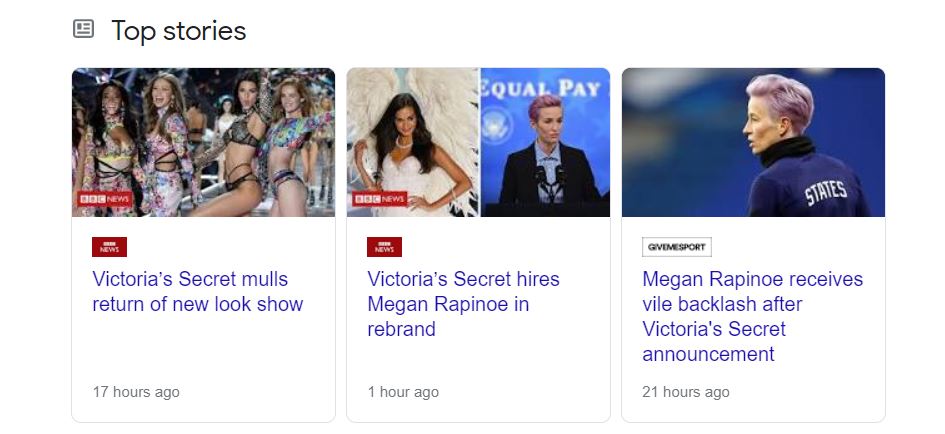
Task: Click the Top stories heading text
Action: [x=178, y=31]
